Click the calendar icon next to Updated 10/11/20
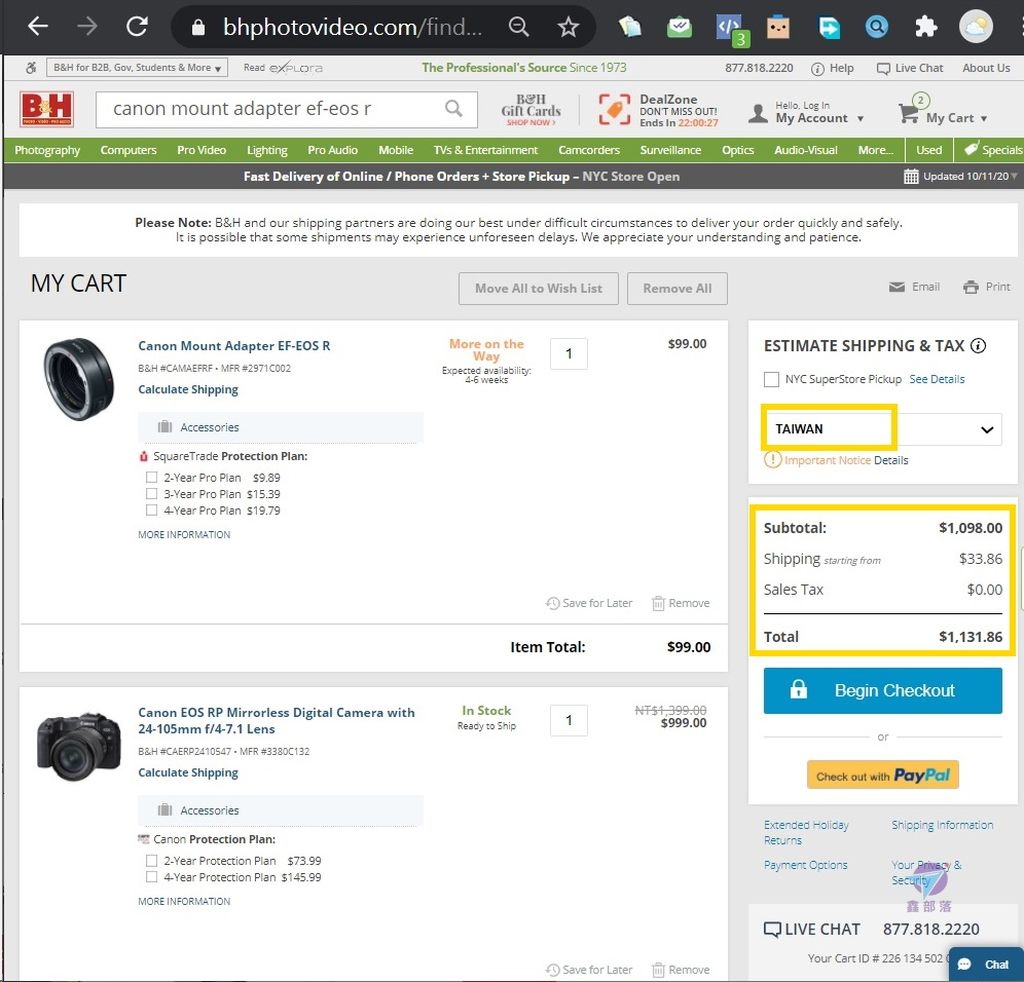This screenshot has height=982, width=1024. [x=911, y=176]
